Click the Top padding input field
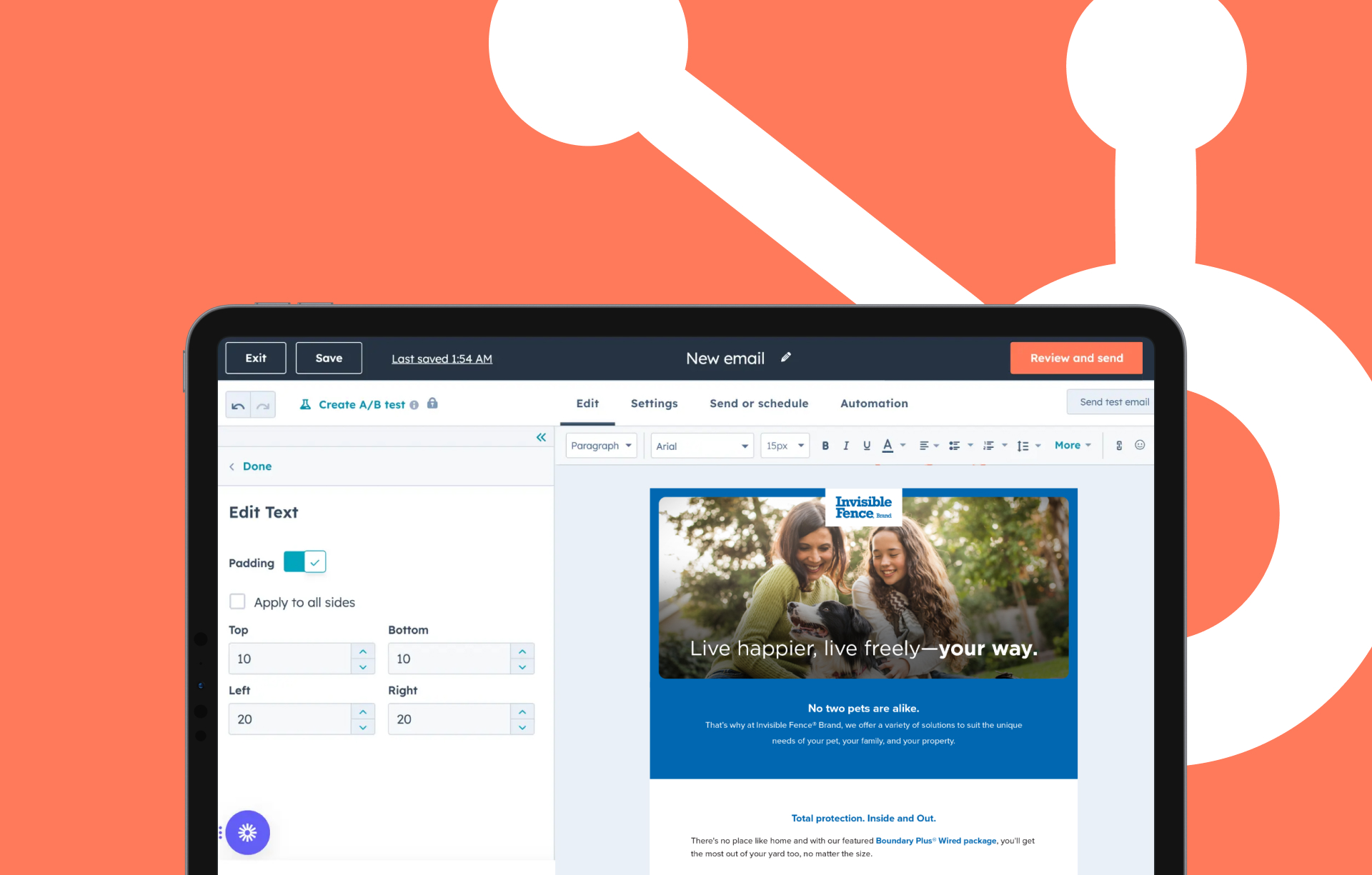This screenshot has height=875, width=1372. (x=290, y=659)
